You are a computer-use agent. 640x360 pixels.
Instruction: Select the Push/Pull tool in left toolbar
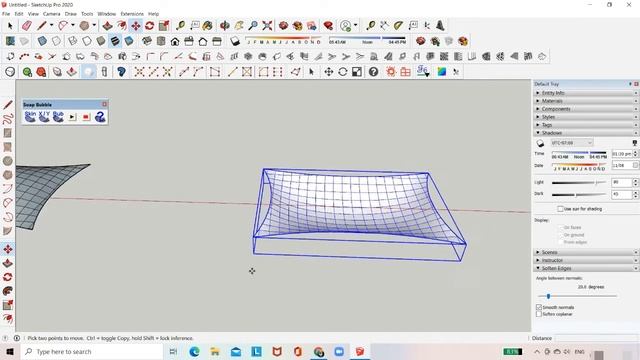7,263
